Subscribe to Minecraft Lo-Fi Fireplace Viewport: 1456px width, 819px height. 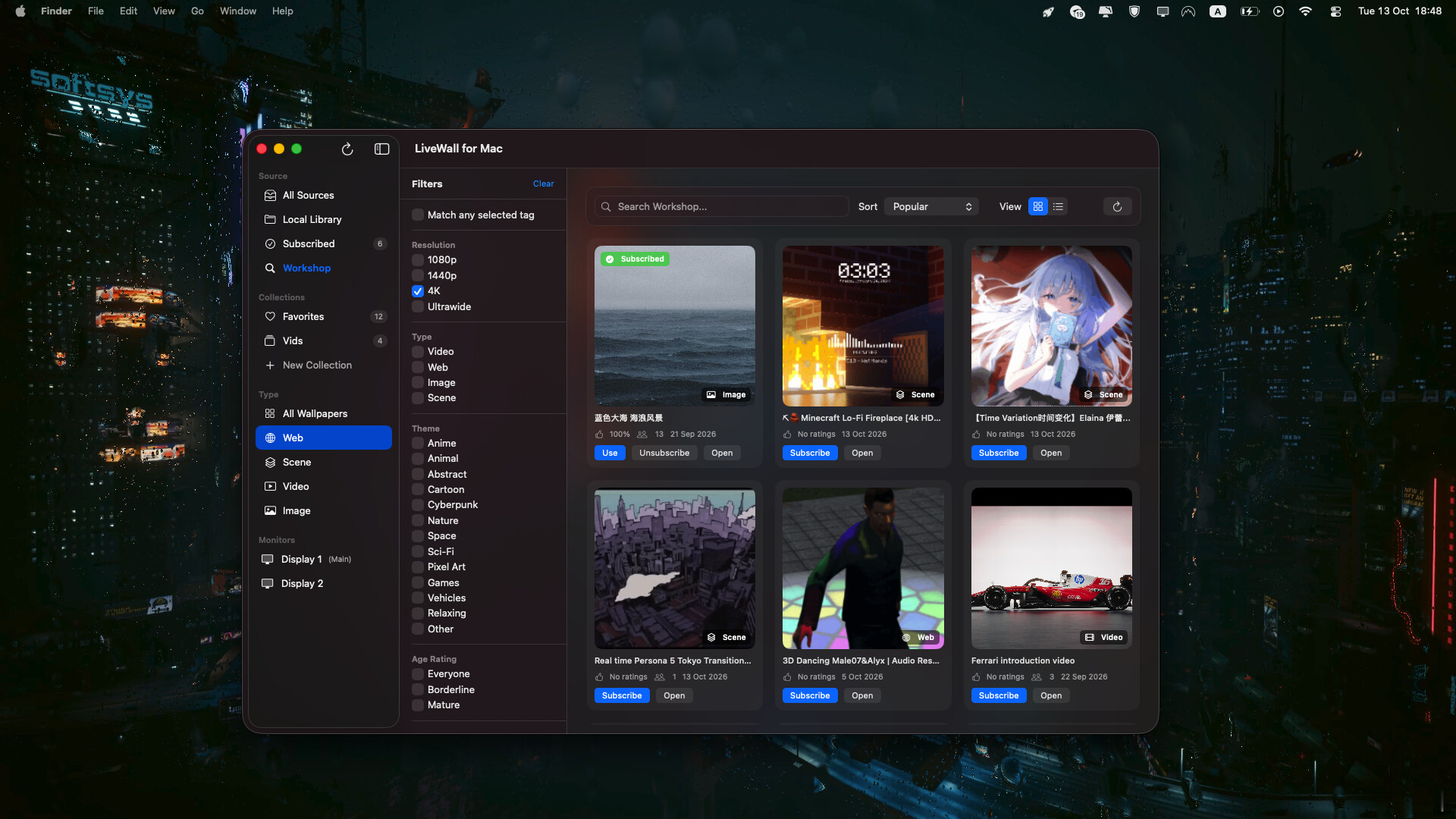810,453
